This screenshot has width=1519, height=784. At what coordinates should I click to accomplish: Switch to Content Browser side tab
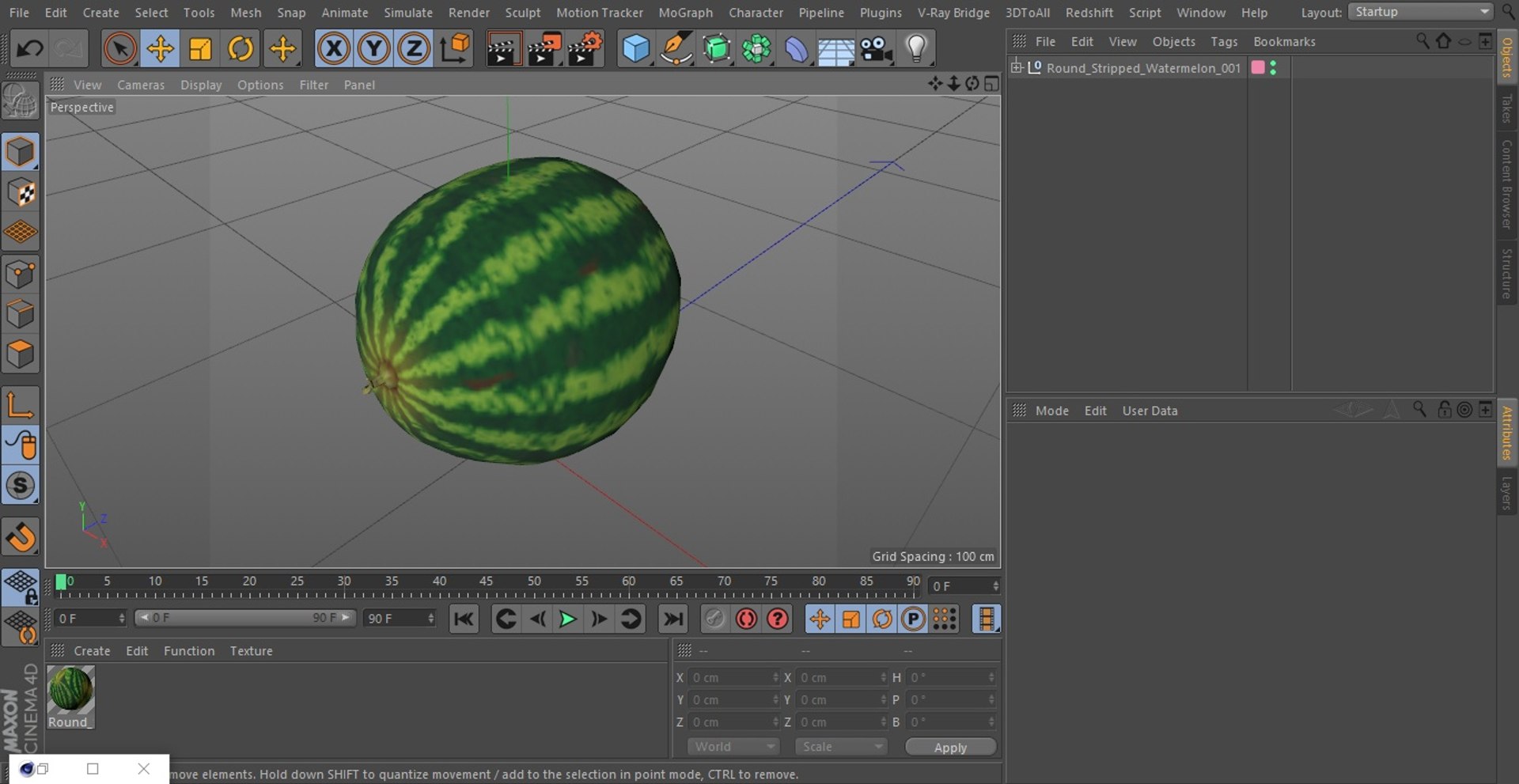coord(1507,184)
